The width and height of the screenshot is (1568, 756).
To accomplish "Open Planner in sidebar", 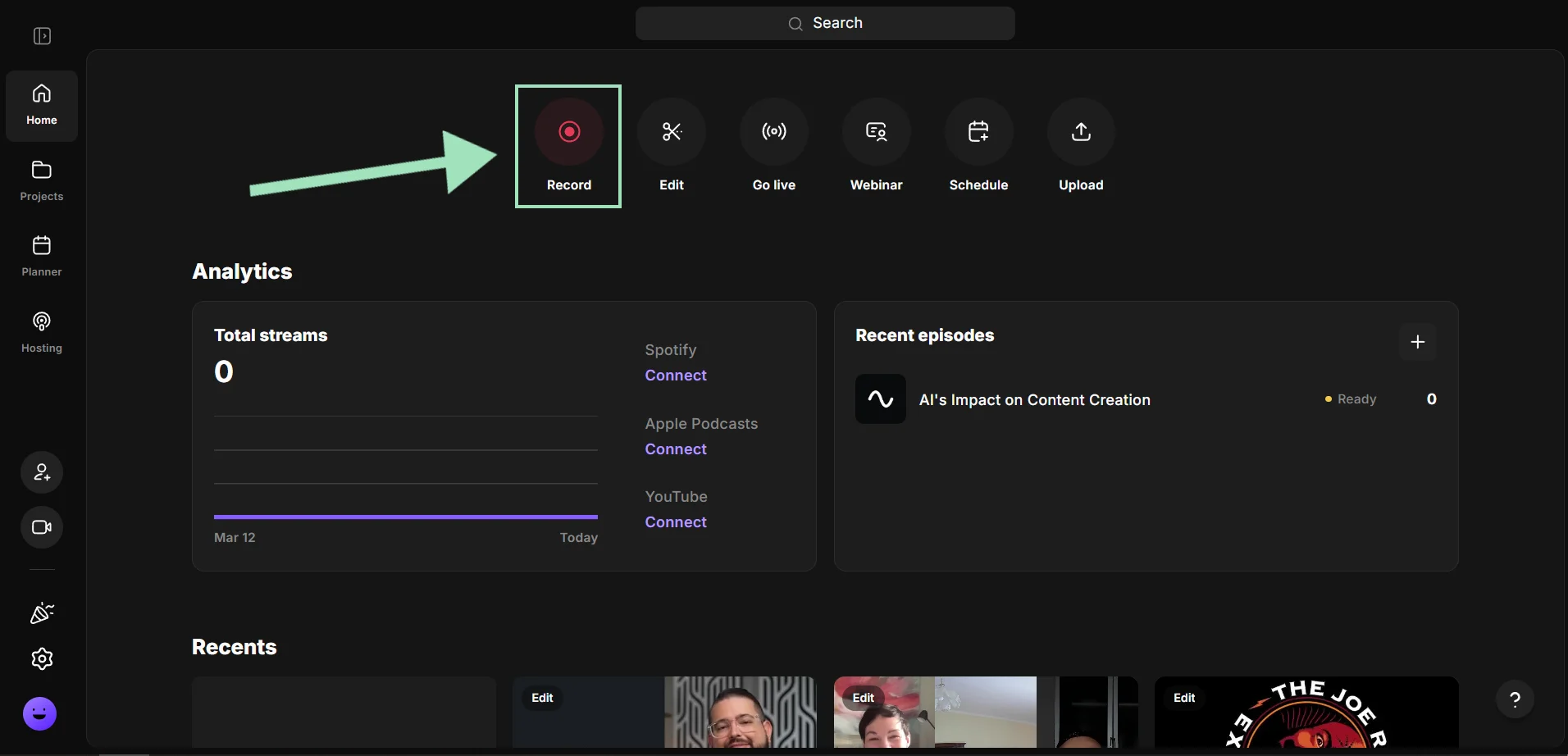I will (x=42, y=257).
